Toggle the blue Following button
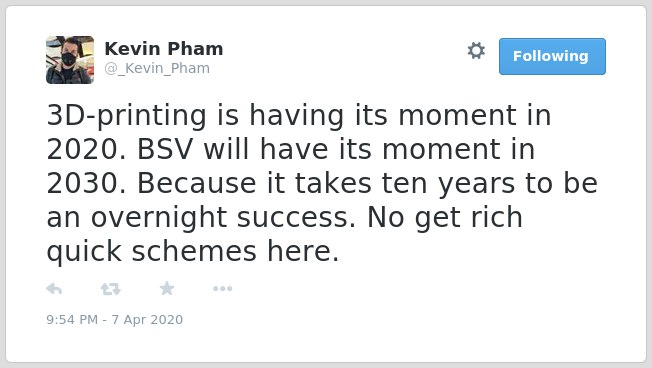 click(x=552, y=56)
